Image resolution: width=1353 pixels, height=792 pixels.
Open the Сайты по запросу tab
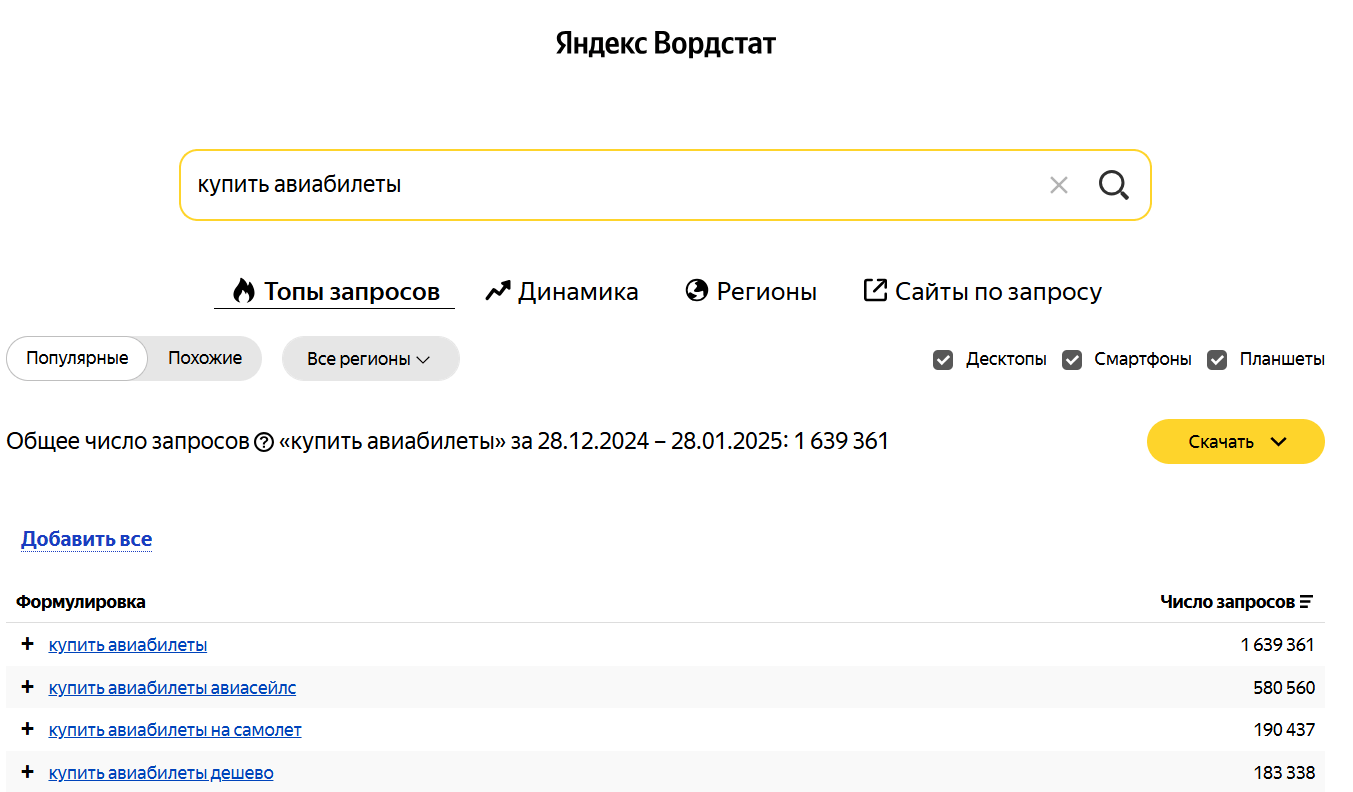(982, 292)
